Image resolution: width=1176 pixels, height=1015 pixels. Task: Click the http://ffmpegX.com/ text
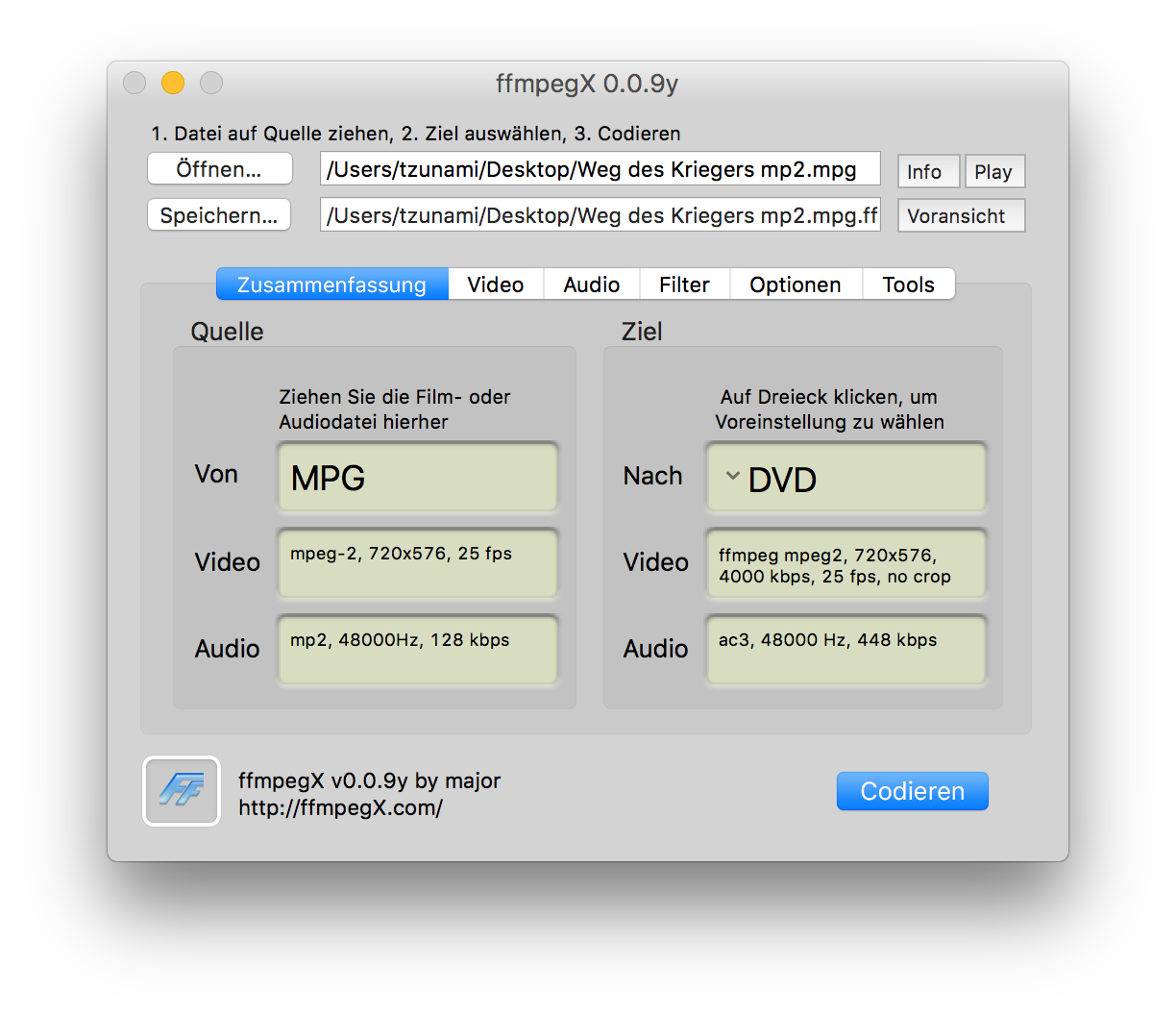pos(340,807)
